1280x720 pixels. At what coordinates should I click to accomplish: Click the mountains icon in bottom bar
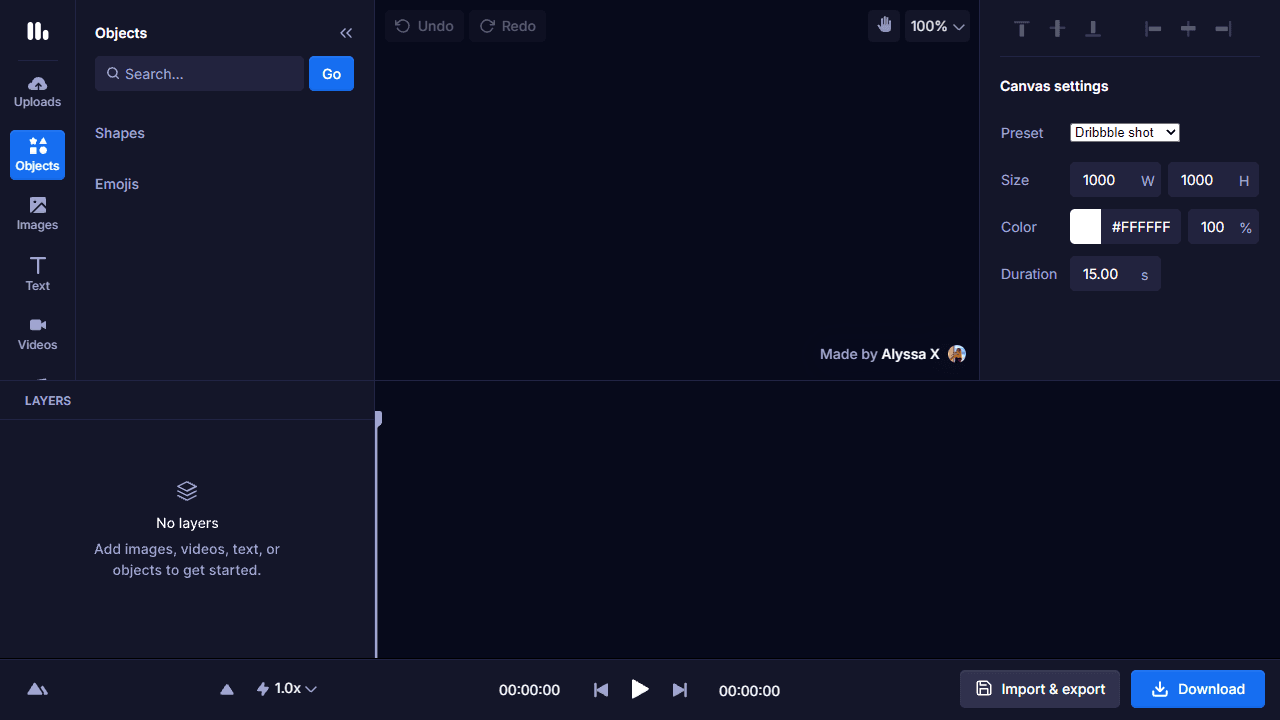pyautogui.click(x=37, y=689)
